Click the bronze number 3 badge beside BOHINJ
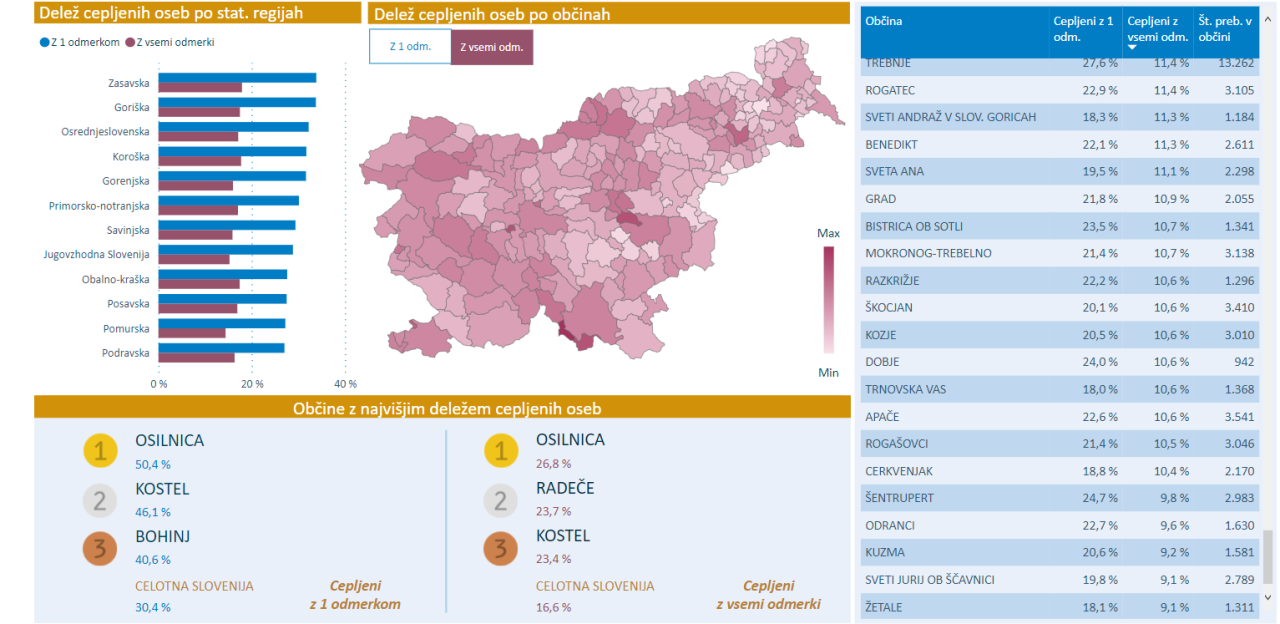The height and width of the screenshot is (624, 1280). point(100,548)
